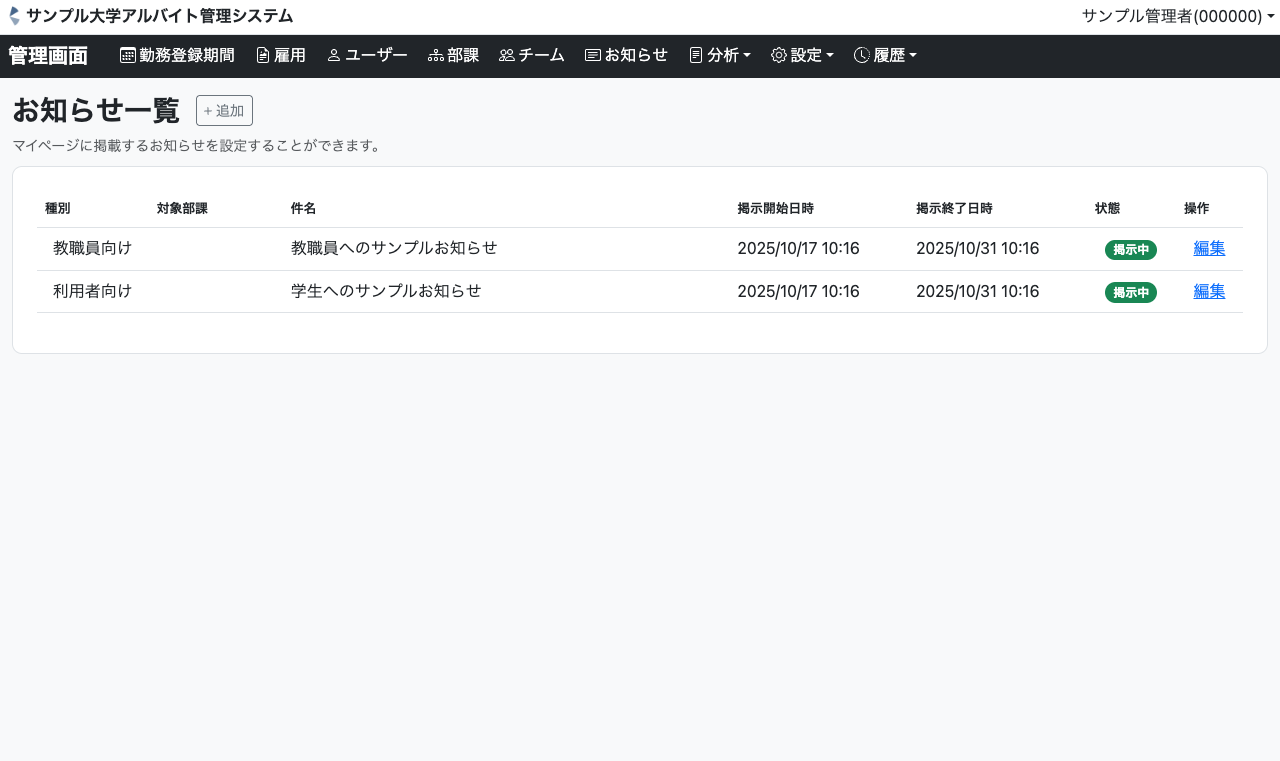Click the org-chart icon beside 部課
Screen dimensions: 1280x761
[x=436, y=56]
